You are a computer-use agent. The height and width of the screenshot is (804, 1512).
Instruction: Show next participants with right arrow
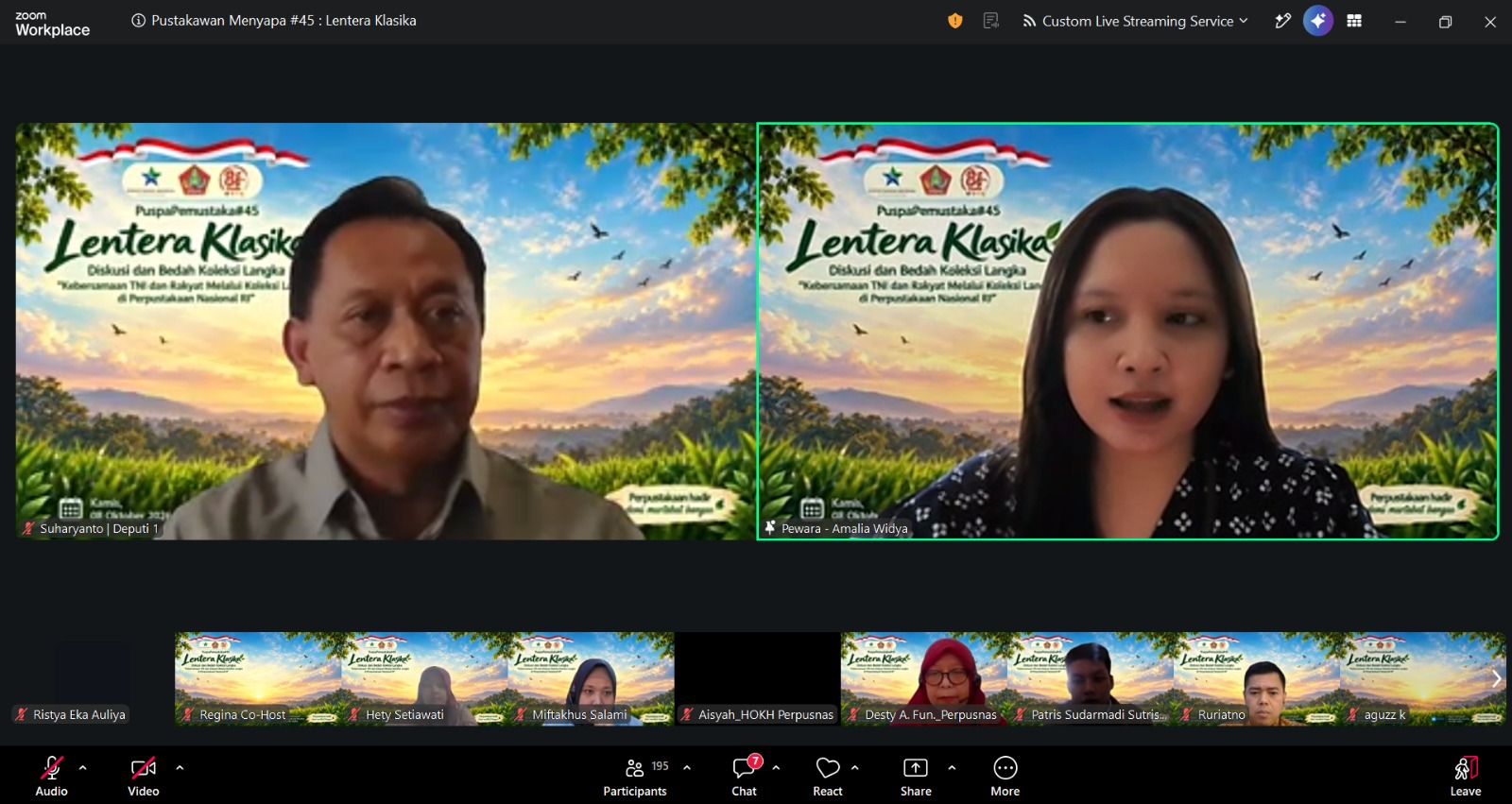point(1496,678)
